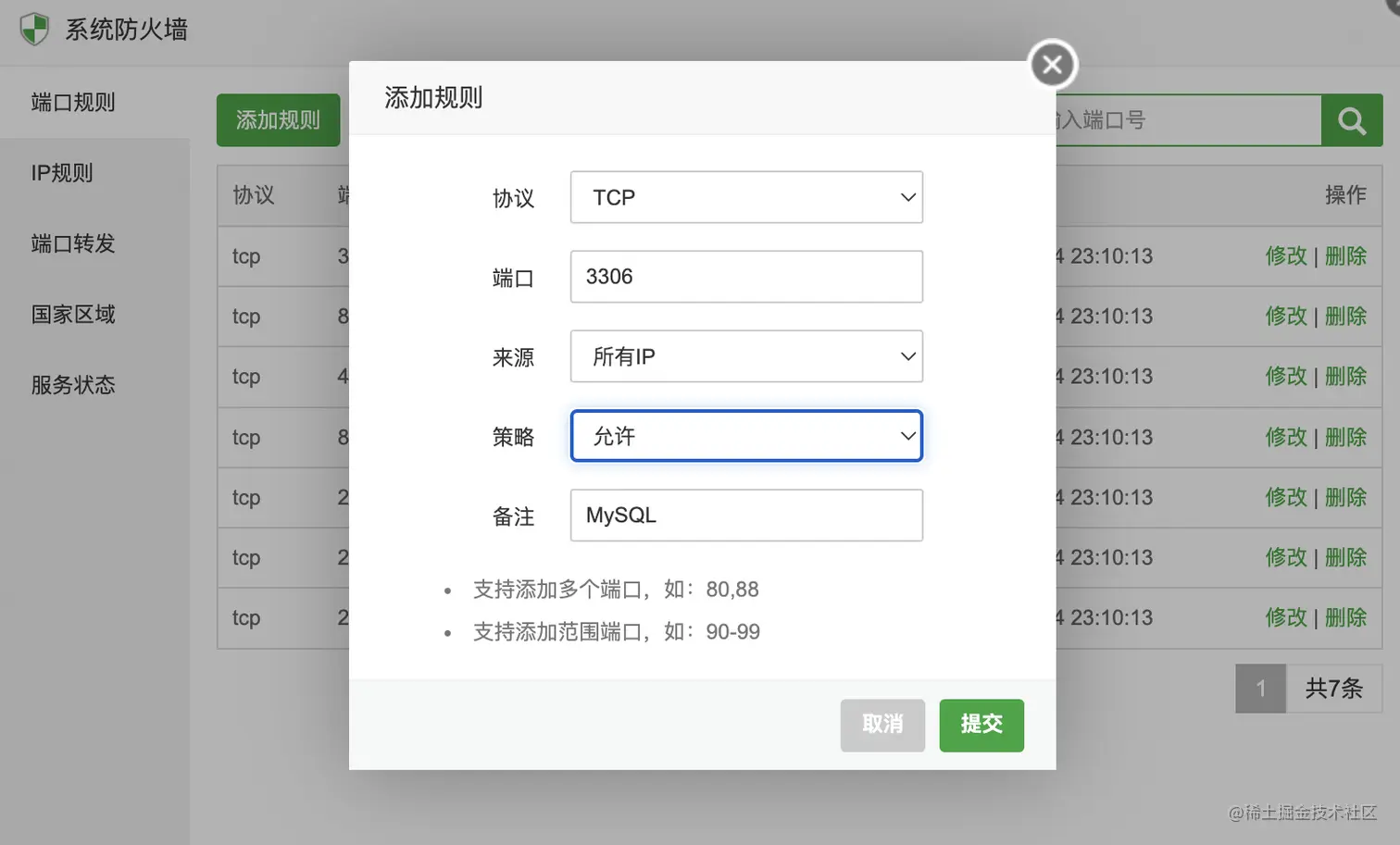Image resolution: width=1400 pixels, height=845 pixels.
Task: Click the 取消 button
Action: pyautogui.click(x=882, y=725)
